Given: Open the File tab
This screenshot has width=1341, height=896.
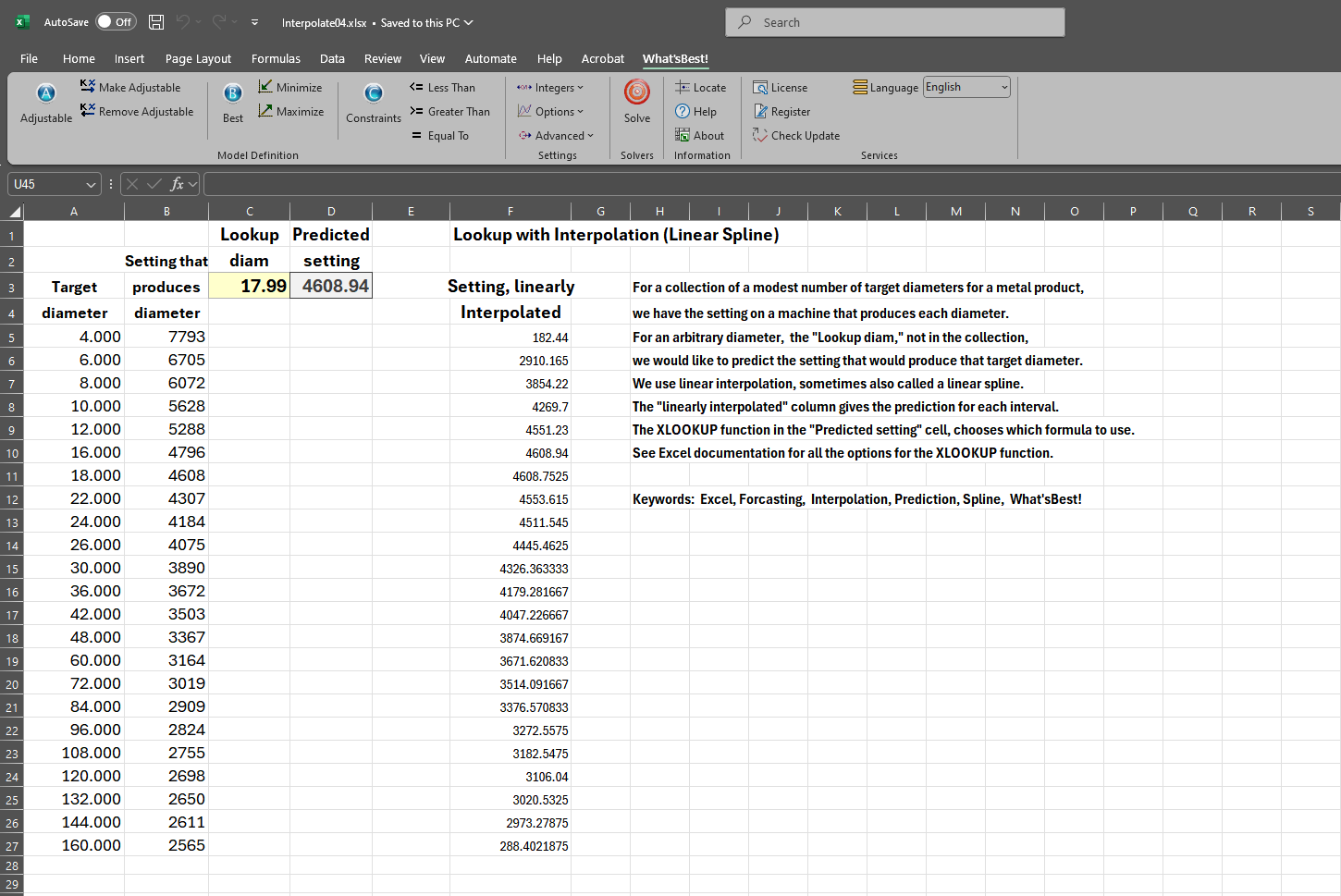Looking at the screenshot, I should pyautogui.click(x=30, y=58).
